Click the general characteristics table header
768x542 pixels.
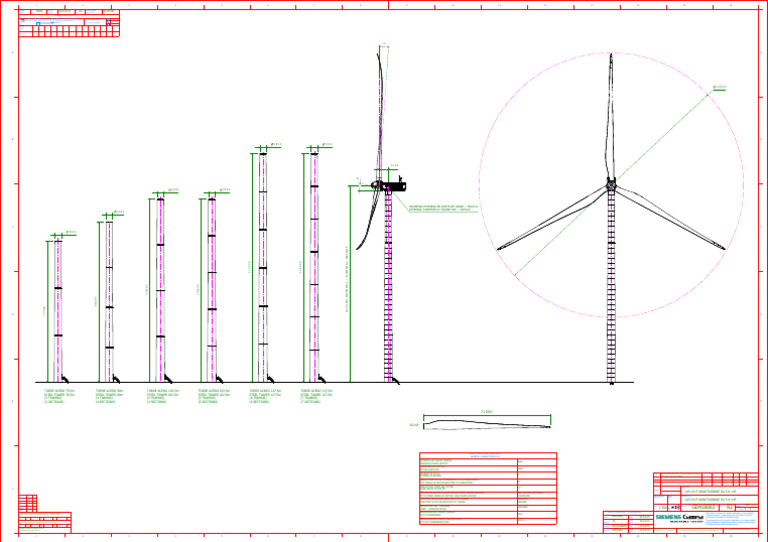pos(488,455)
